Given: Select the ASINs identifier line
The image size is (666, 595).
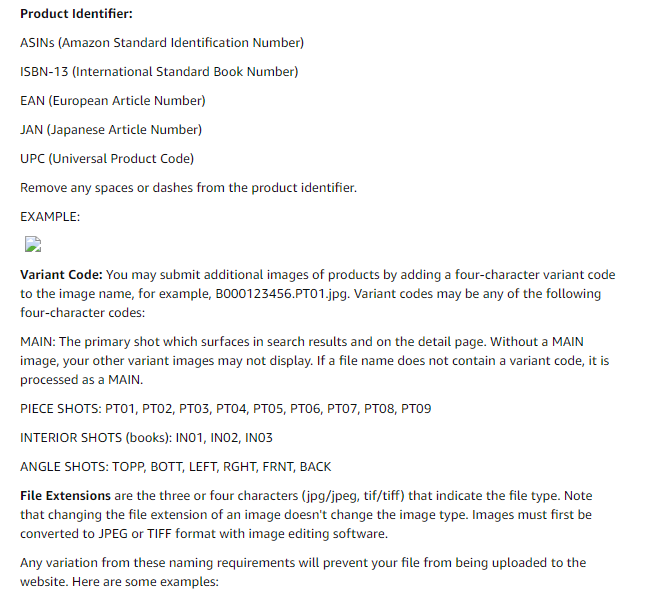Looking at the screenshot, I should pos(162,43).
